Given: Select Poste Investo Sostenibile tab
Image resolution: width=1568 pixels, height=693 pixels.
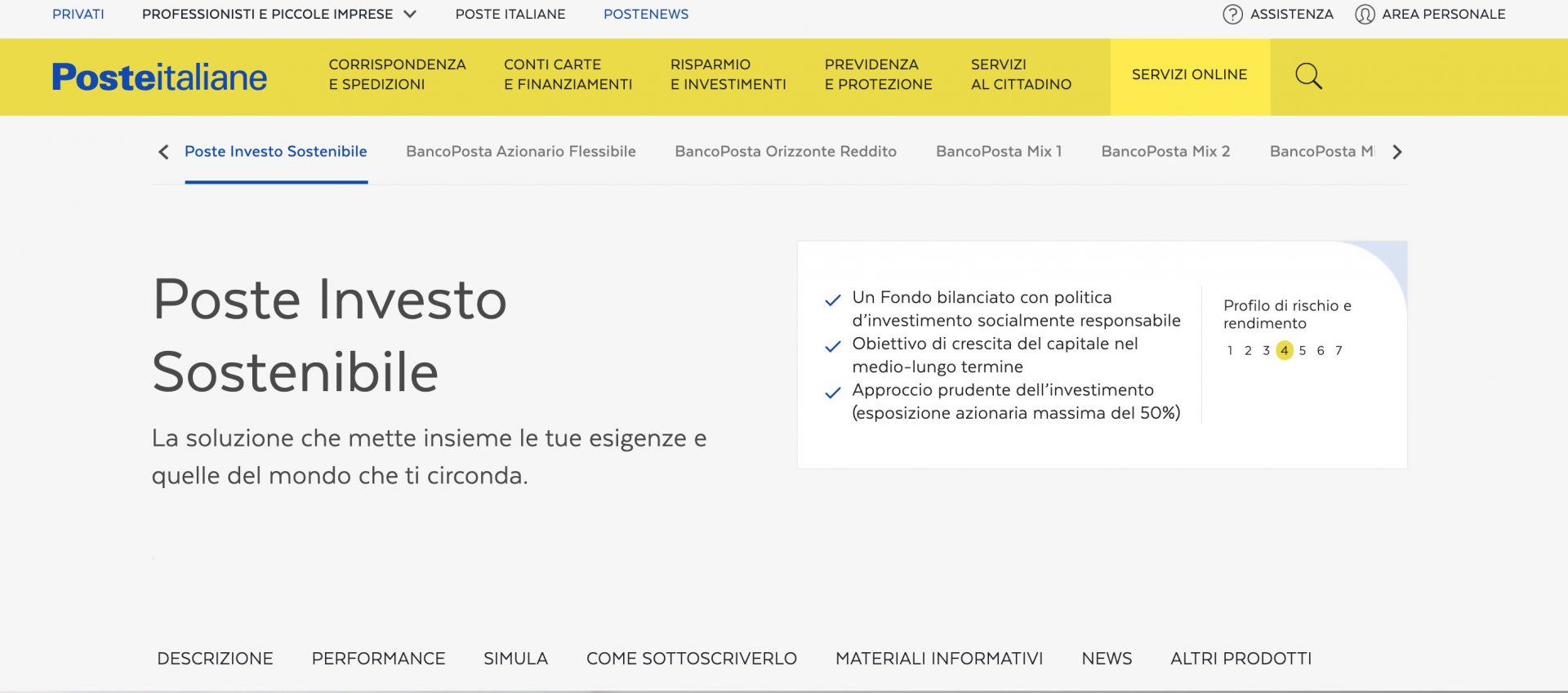Looking at the screenshot, I should pyautogui.click(x=276, y=151).
